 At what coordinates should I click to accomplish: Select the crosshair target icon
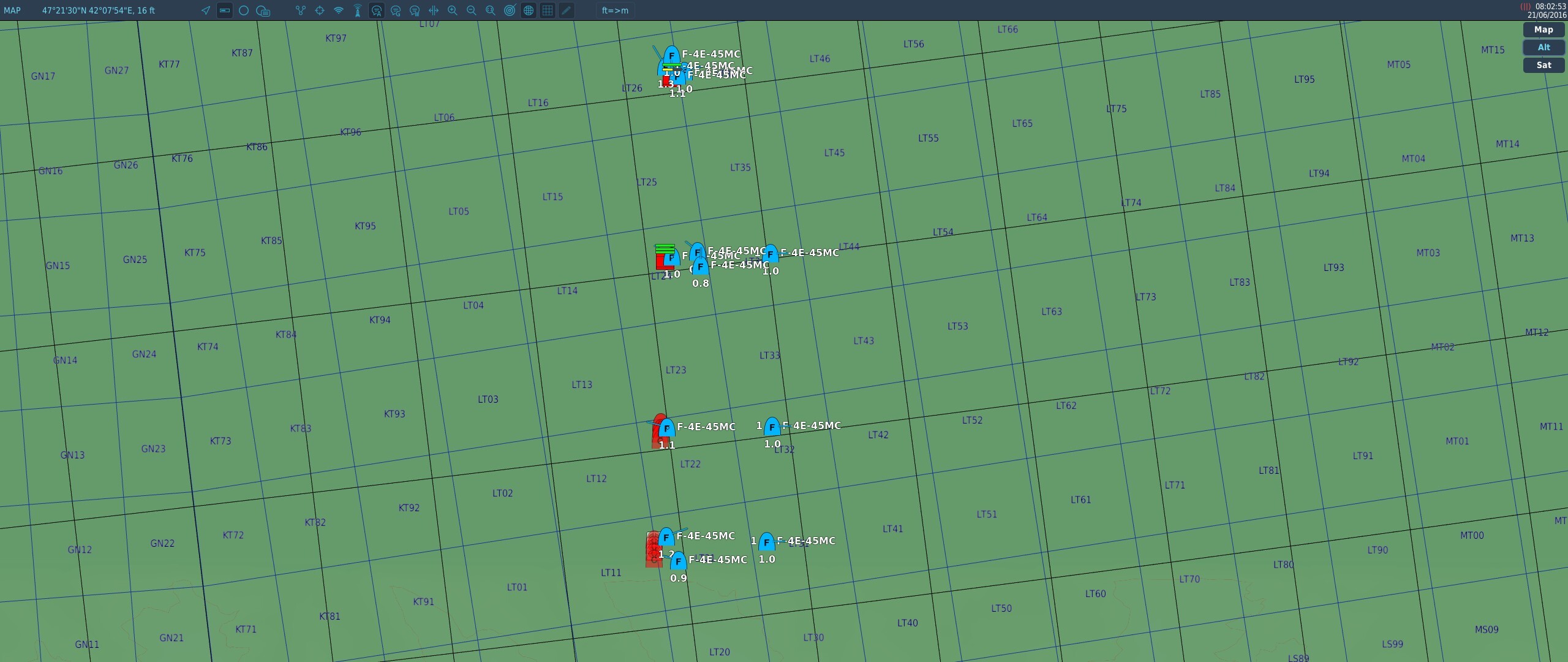[320, 10]
